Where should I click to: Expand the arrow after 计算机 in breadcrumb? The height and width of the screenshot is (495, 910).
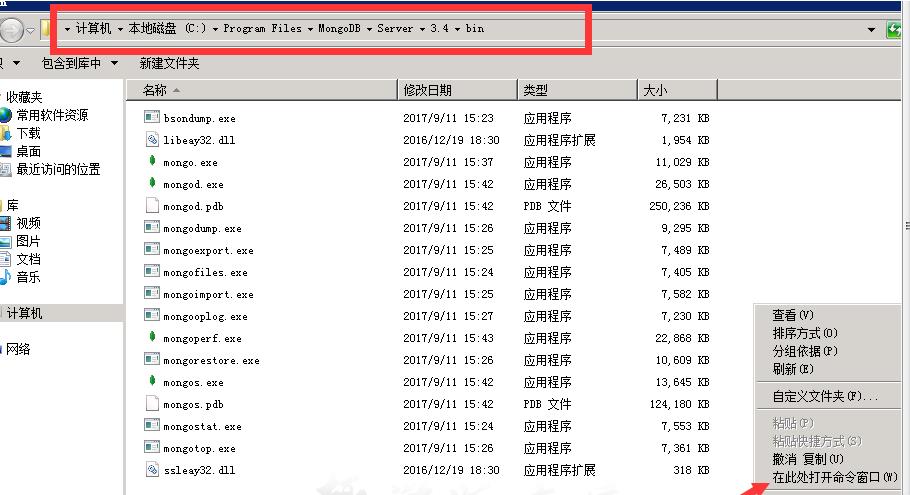(x=120, y=29)
